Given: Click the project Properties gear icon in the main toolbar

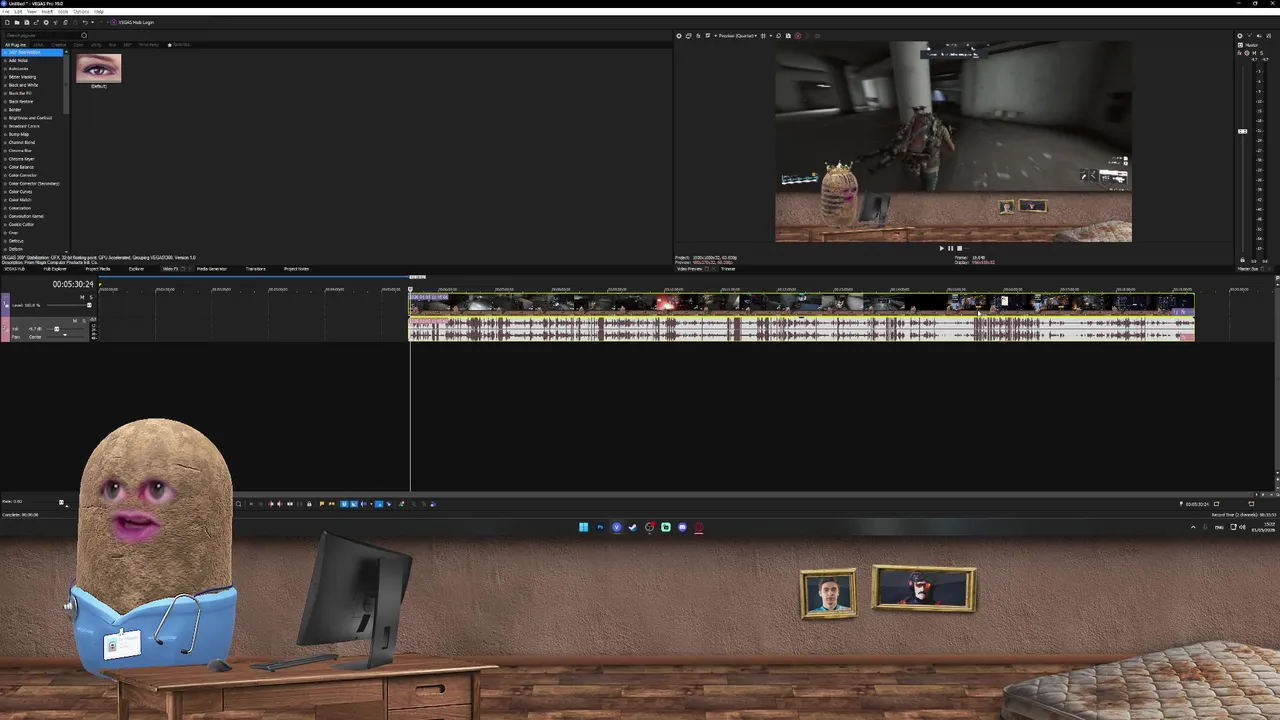Looking at the screenshot, I should 46,22.
